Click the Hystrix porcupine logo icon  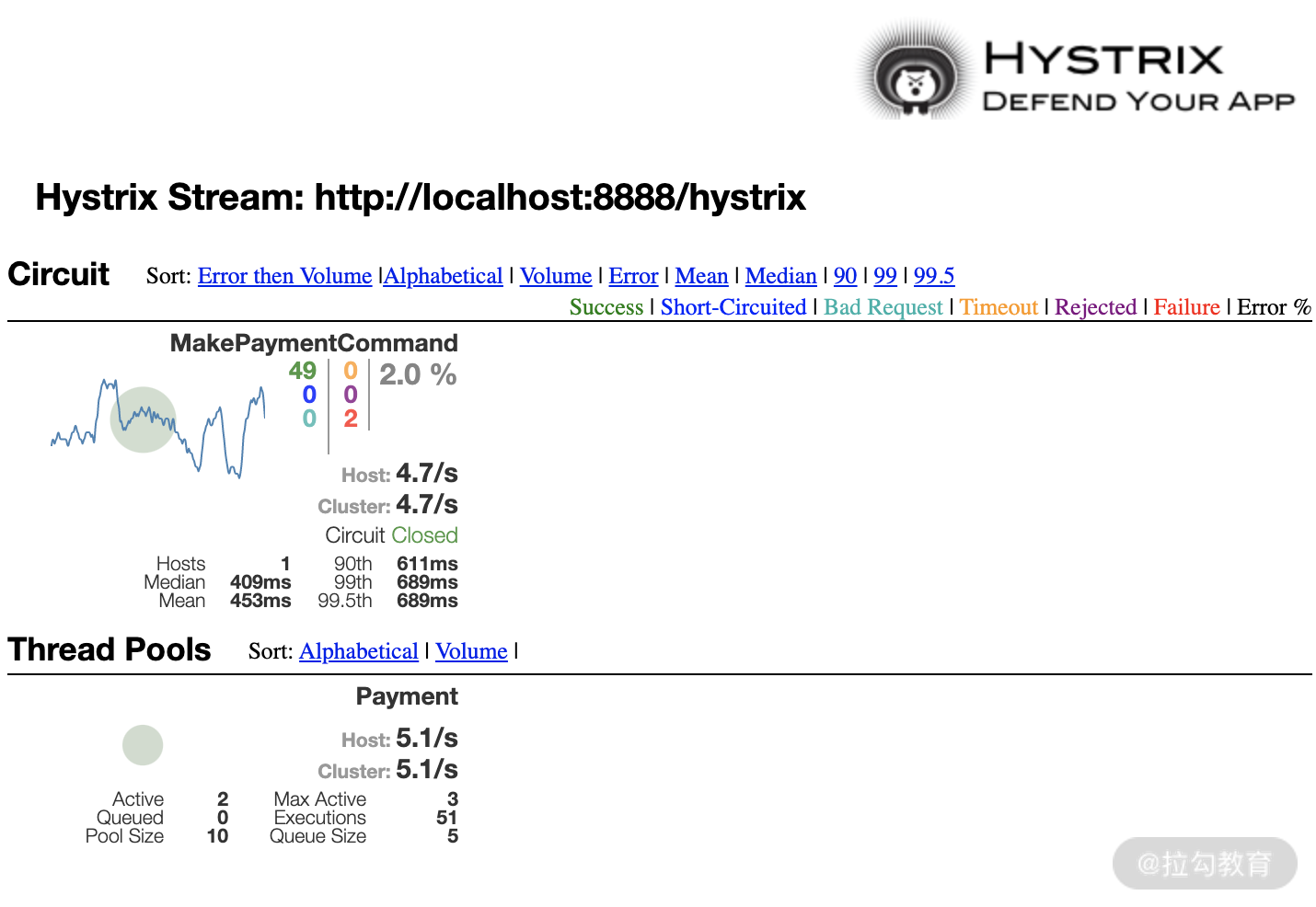tap(915, 73)
